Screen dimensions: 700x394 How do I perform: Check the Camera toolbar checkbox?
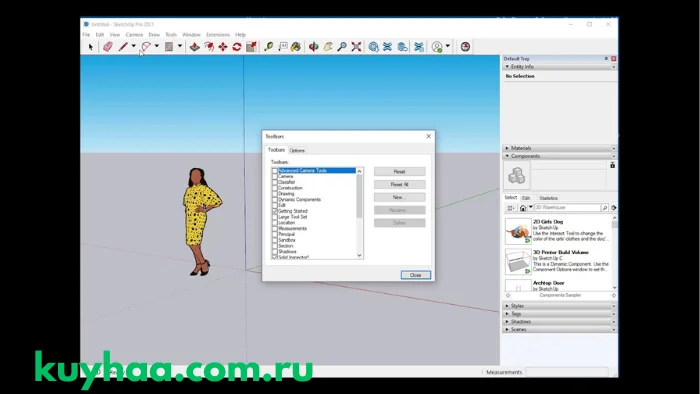pos(275,177)
